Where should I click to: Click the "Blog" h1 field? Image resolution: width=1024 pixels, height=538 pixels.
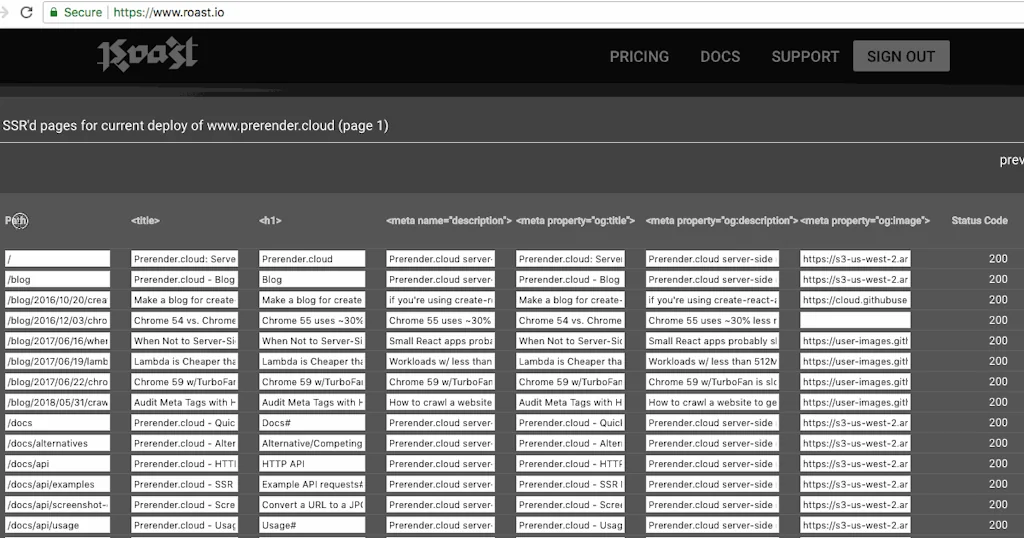click(x=312, y=279)
